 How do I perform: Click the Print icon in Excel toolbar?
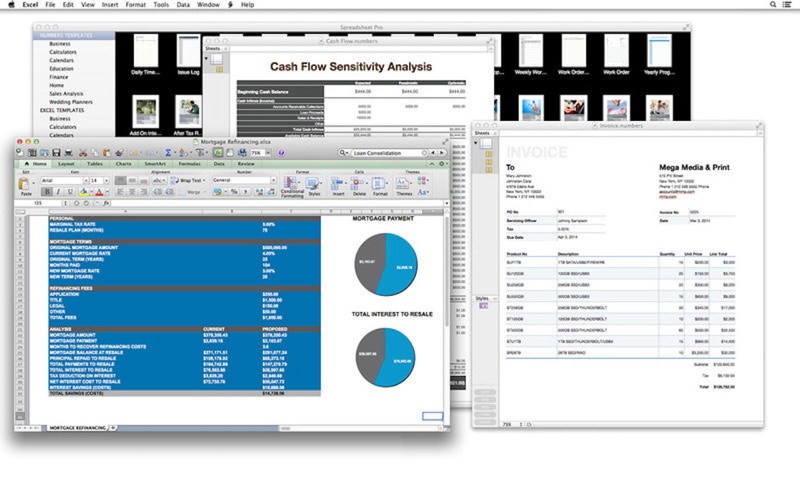click(x=68, y=153)
